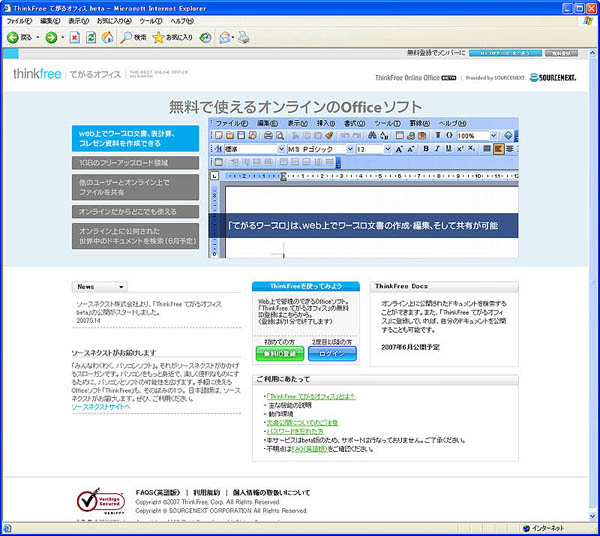Select the 1GBのフリーアップロード領域 tab
600x536 pixels.
pos(135,162)
